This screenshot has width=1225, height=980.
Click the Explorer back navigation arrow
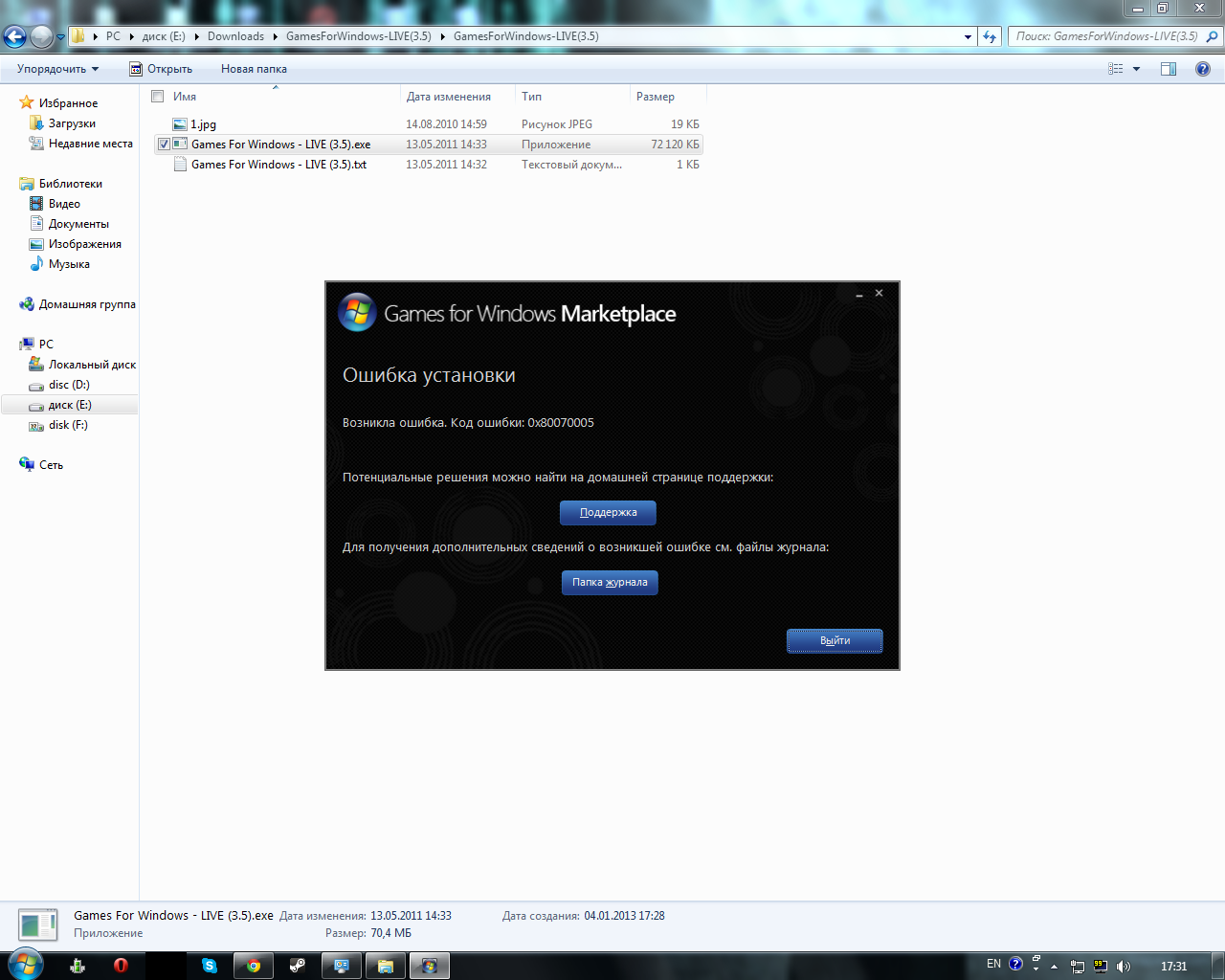(x=15, y=37)
